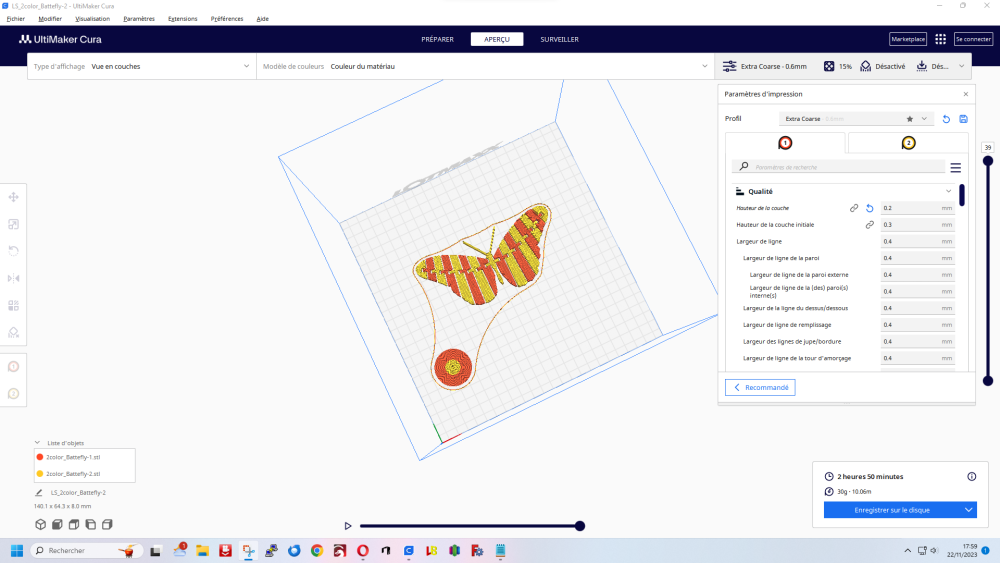Switch to top view icon
Screen dimensions: 1000x563
click(74, 524)
